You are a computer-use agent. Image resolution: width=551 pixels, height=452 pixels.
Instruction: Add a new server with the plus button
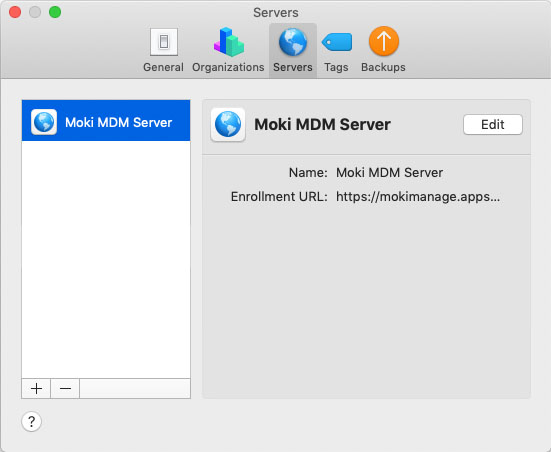pos(36,388)
